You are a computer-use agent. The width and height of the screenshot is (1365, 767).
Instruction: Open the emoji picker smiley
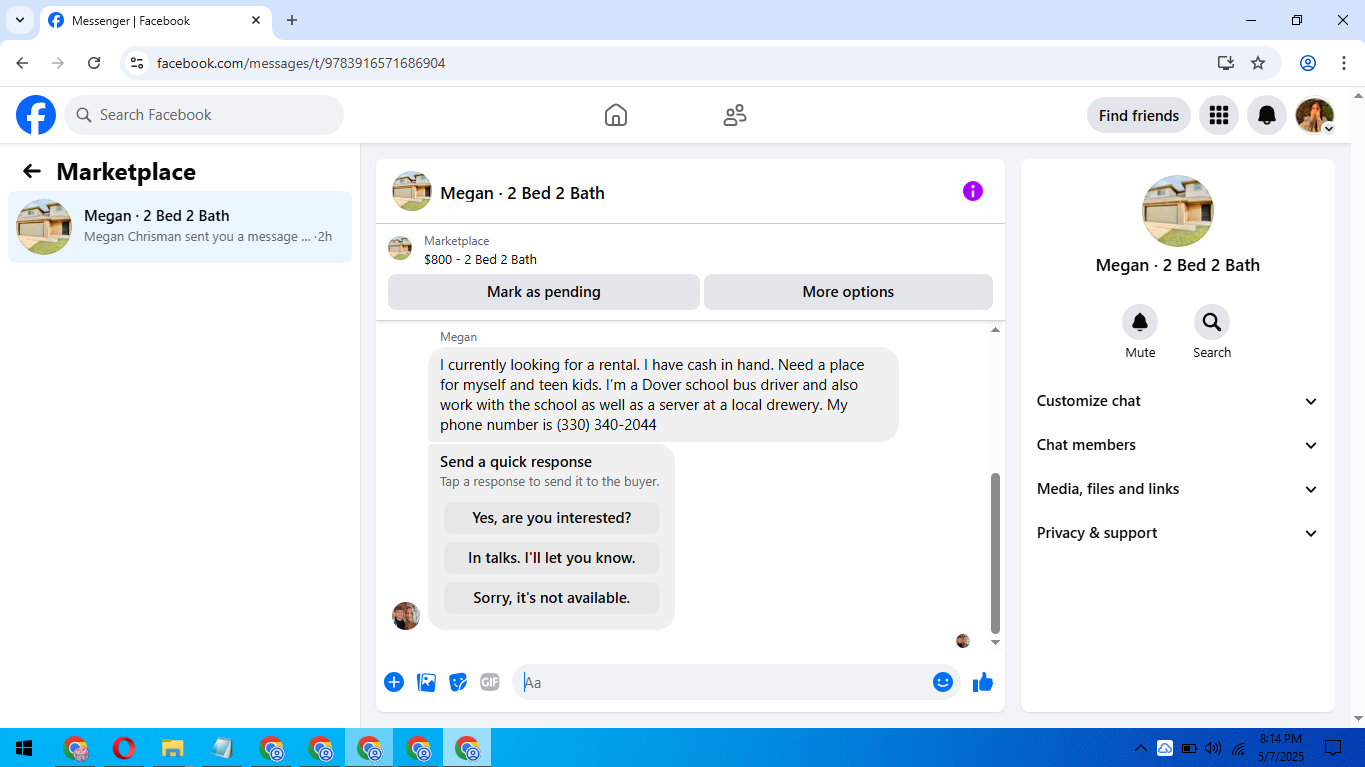tap(943, 682)
